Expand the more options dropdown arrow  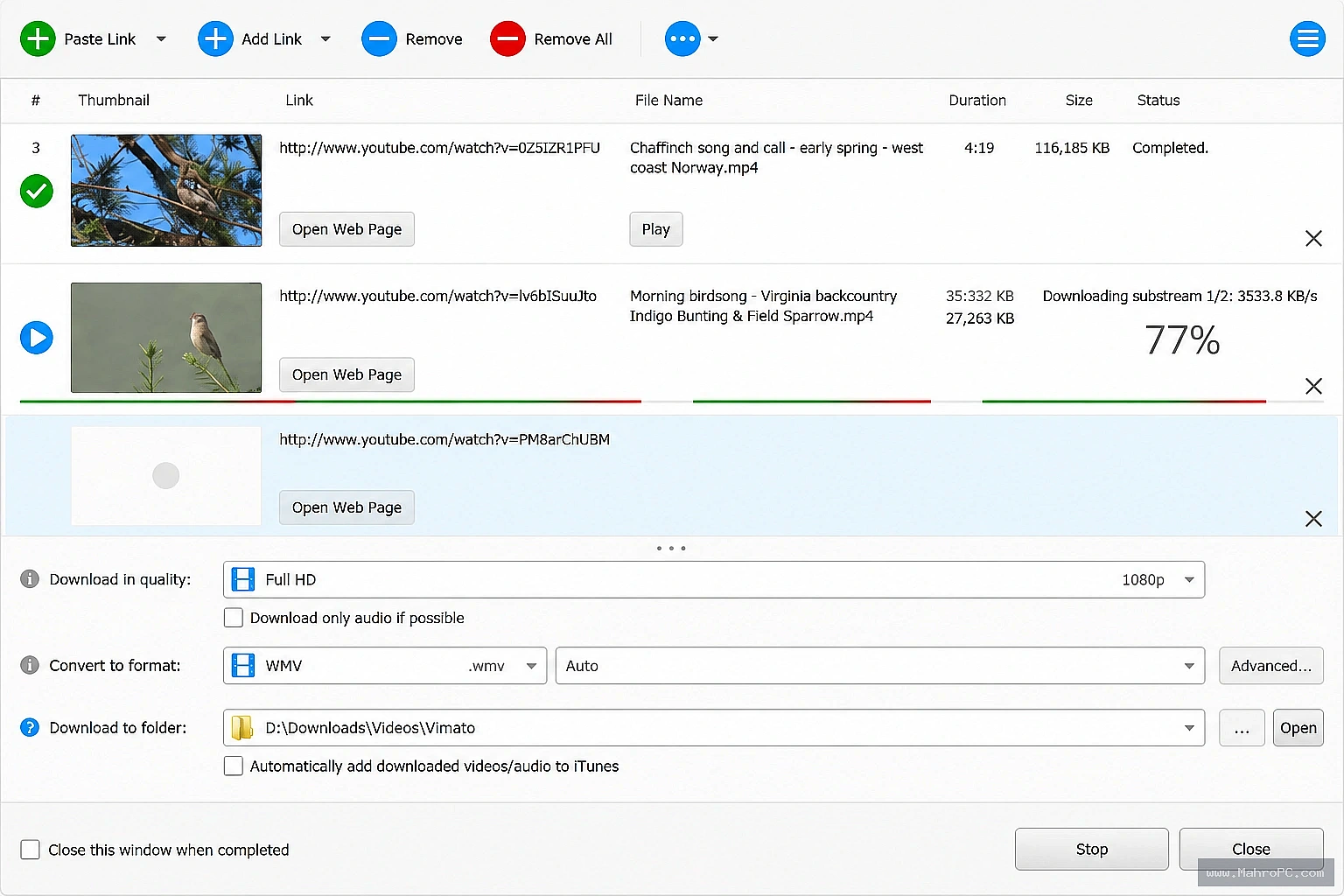(x=713, y=38)
